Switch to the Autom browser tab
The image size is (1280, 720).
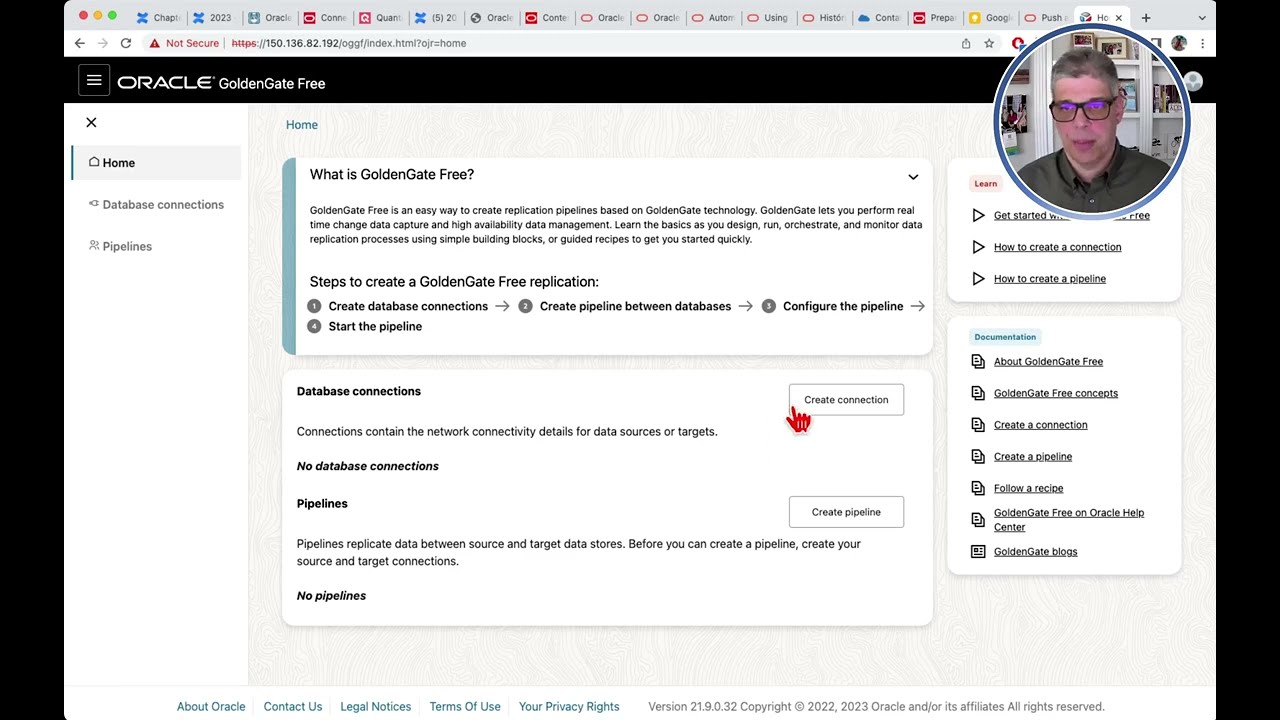[712, 17]
